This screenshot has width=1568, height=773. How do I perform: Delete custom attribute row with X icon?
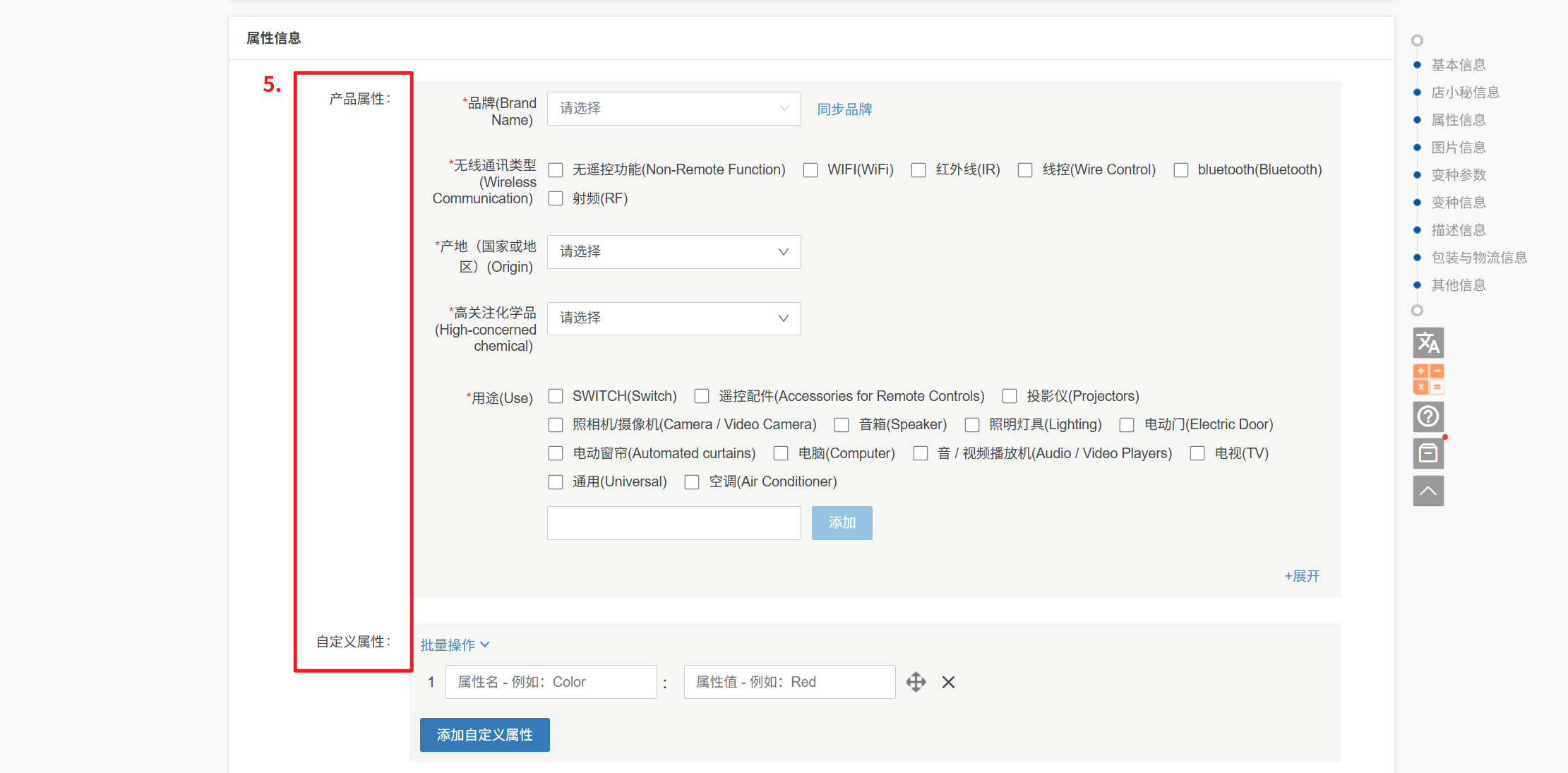[x=948, y=682]
